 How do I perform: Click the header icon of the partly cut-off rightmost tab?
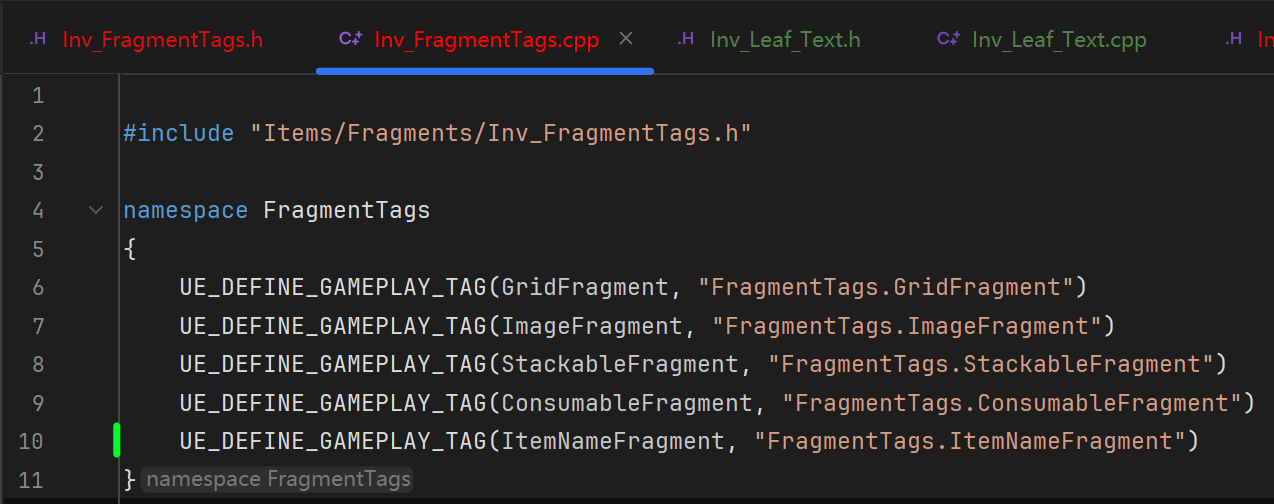tap(1235, 39)
